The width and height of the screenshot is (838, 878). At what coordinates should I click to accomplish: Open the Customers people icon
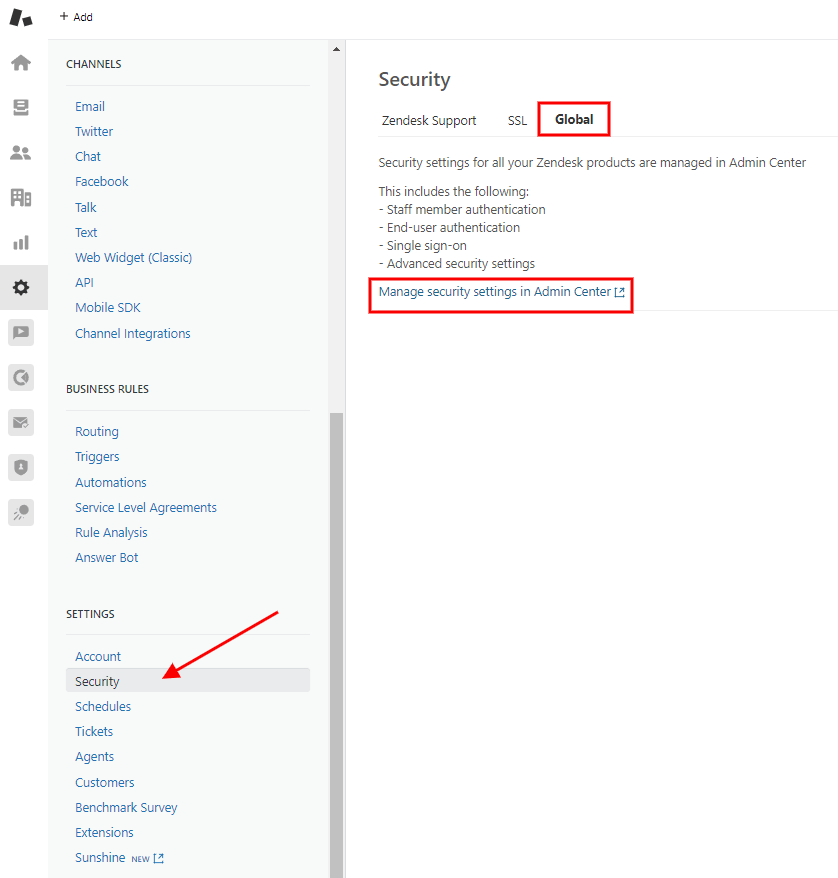21,152
